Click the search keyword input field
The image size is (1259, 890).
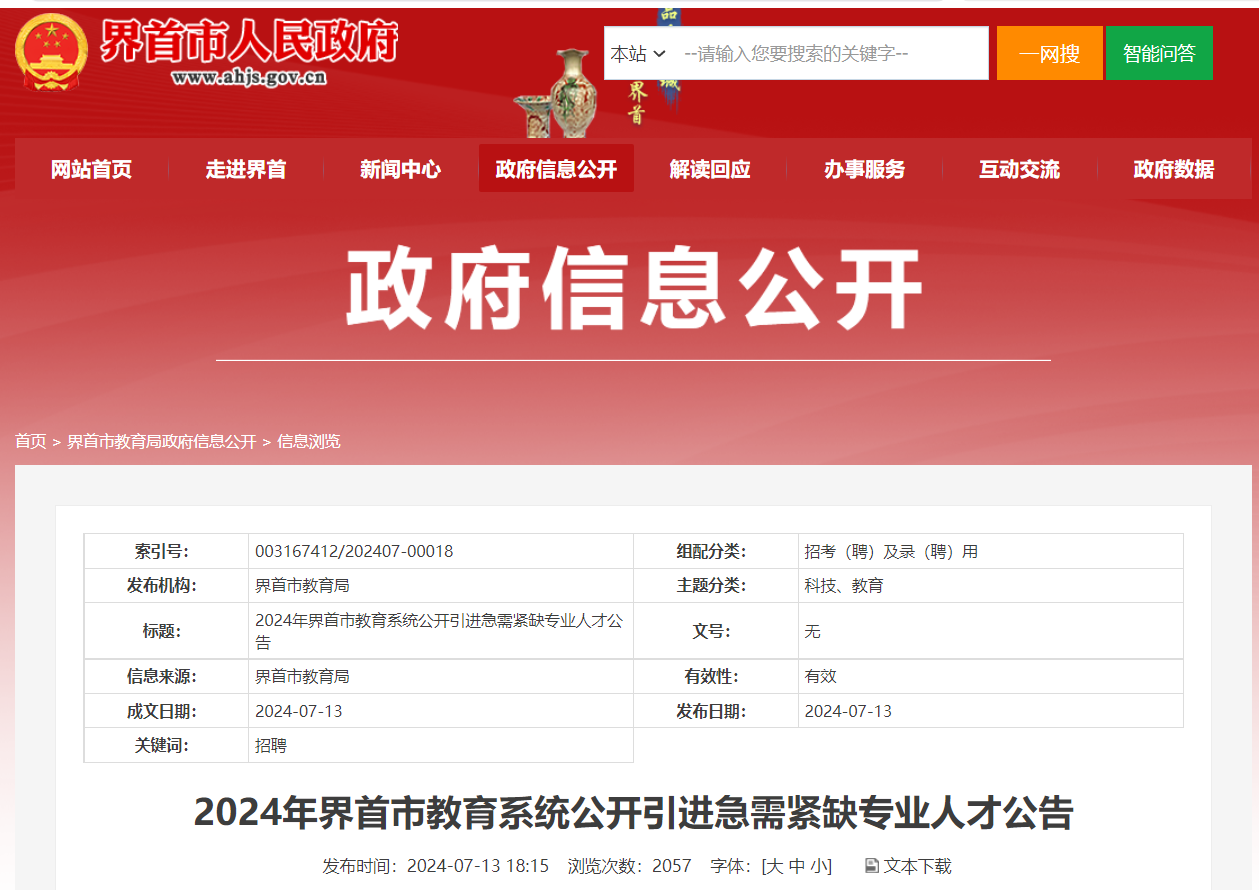tap(830, 54)
